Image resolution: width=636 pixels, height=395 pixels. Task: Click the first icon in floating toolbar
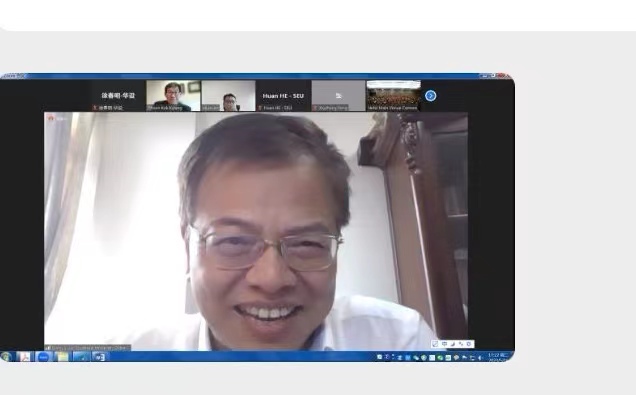click(x=435, y=344)
